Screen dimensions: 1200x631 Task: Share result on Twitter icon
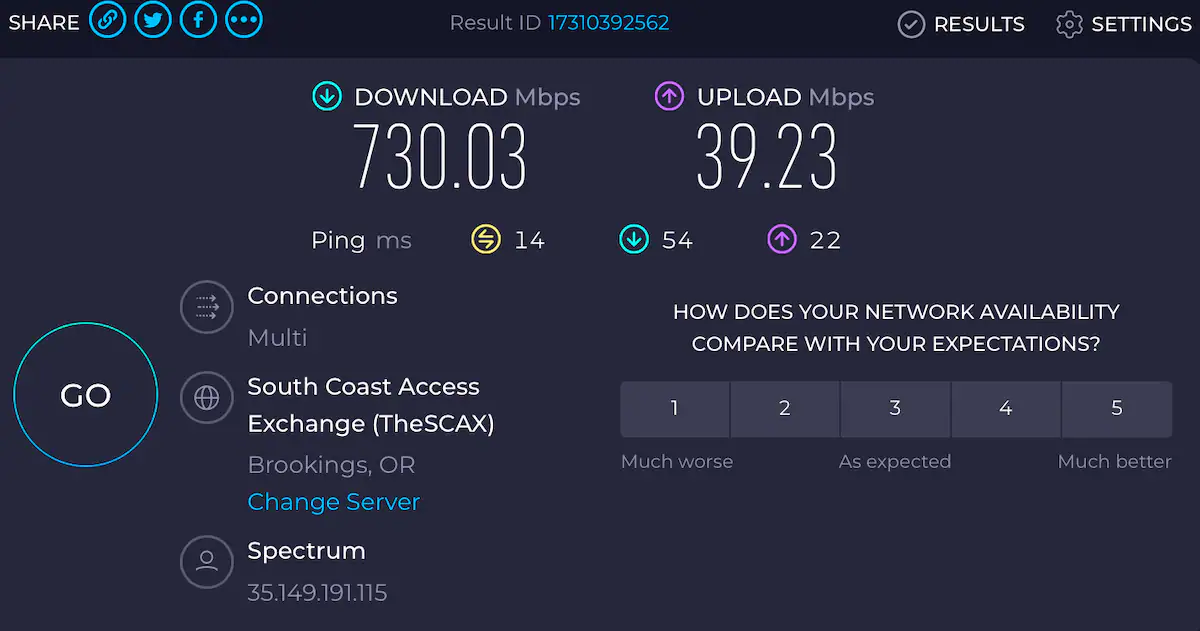(153, 20)
